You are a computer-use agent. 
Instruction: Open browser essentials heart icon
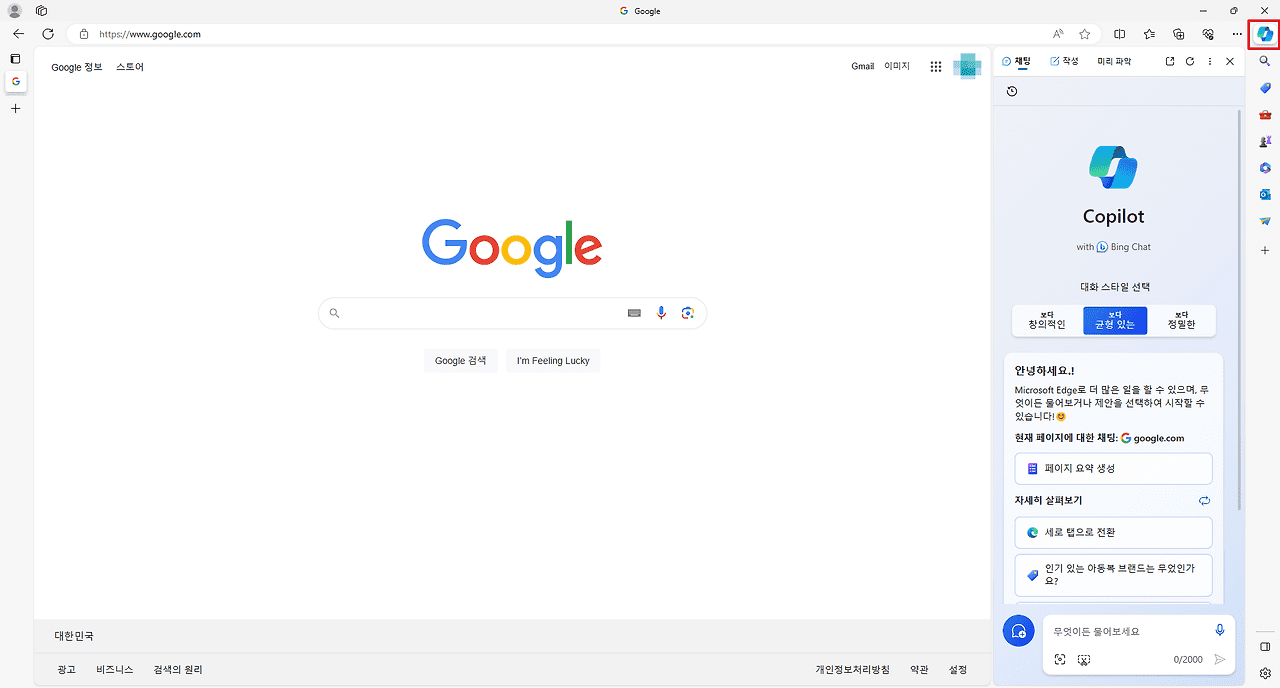[x=1208, y=34]
